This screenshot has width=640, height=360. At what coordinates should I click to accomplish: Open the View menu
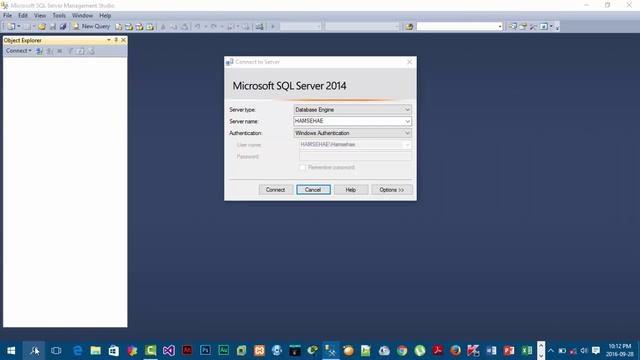coord(40,16)
